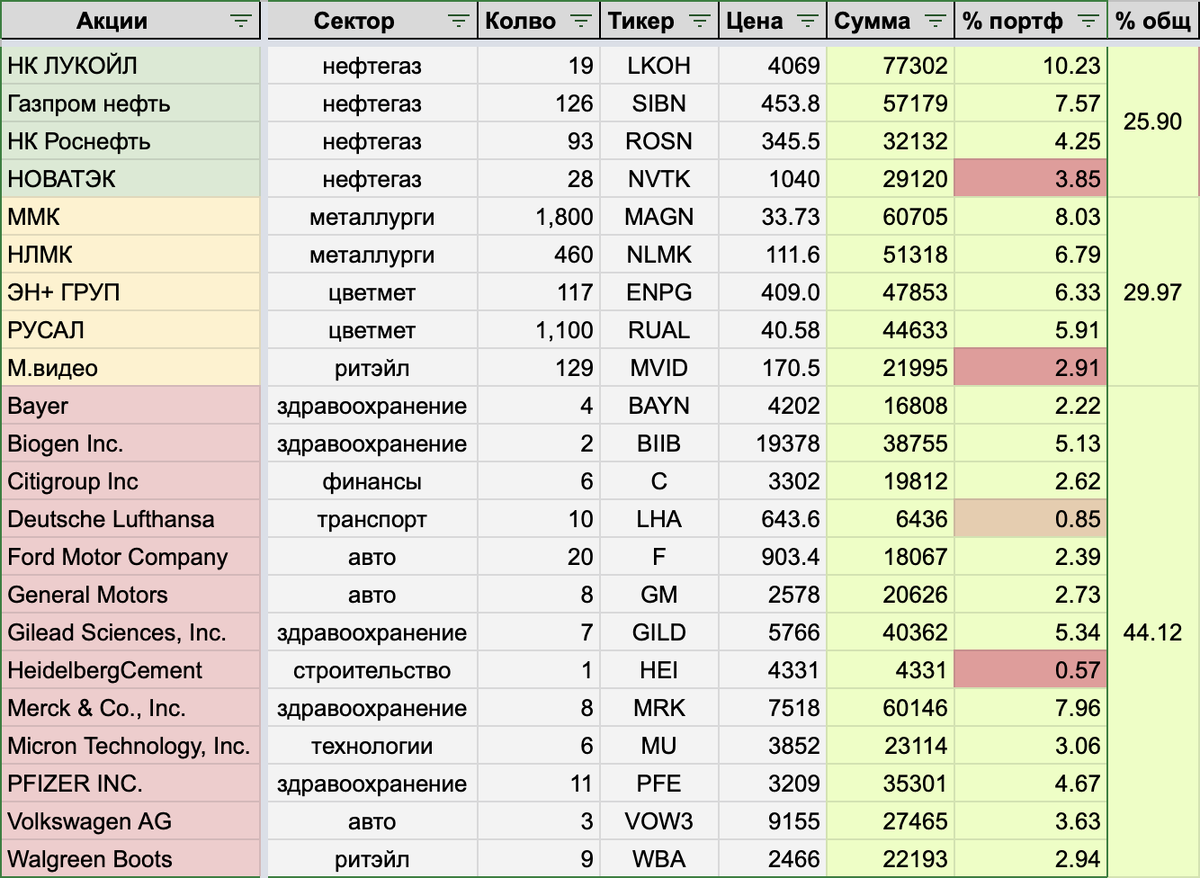Select the Walgreen Boots cell
1200x878 pixels.
click(131, 859)
